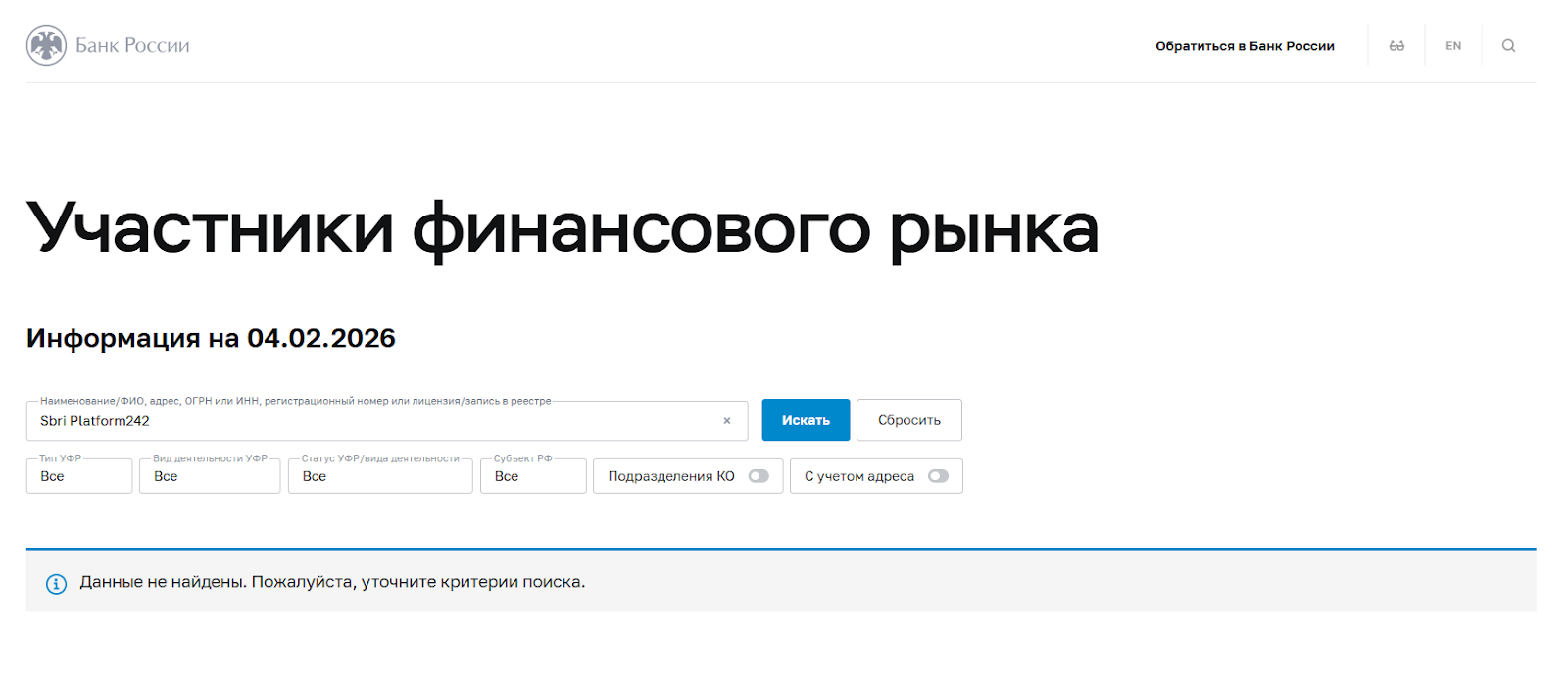
Task: Switch site language to EN
Action: pos(1453,46)
